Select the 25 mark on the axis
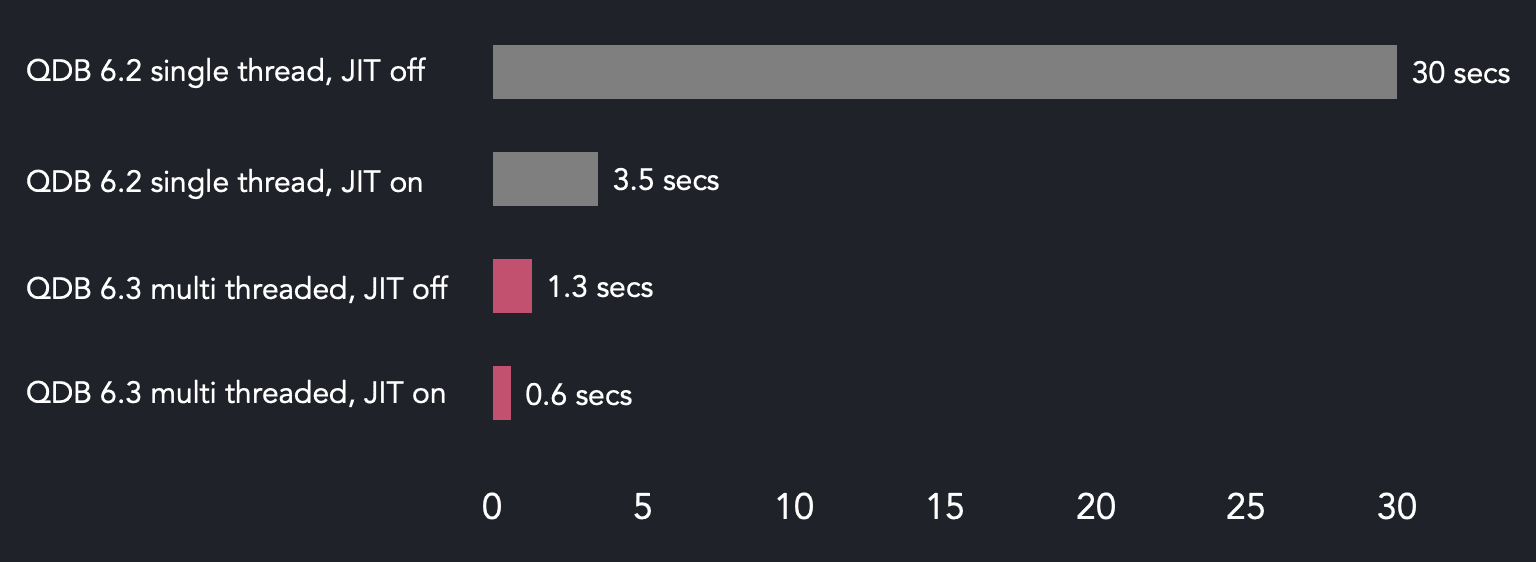The width and height of the screenshot is (1536, 562). (1246, 508)
